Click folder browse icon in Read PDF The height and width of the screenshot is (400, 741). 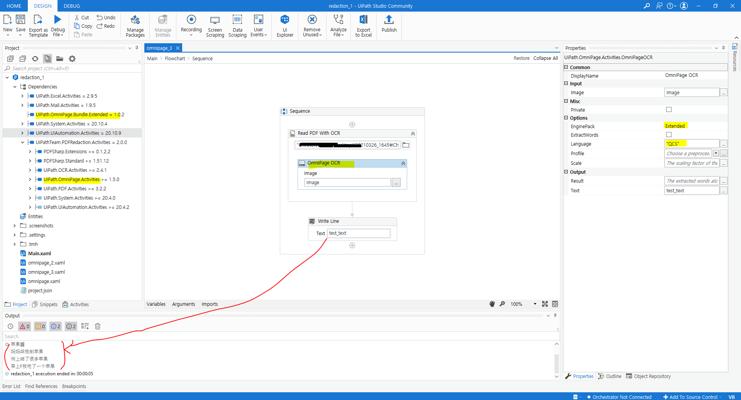405,145
